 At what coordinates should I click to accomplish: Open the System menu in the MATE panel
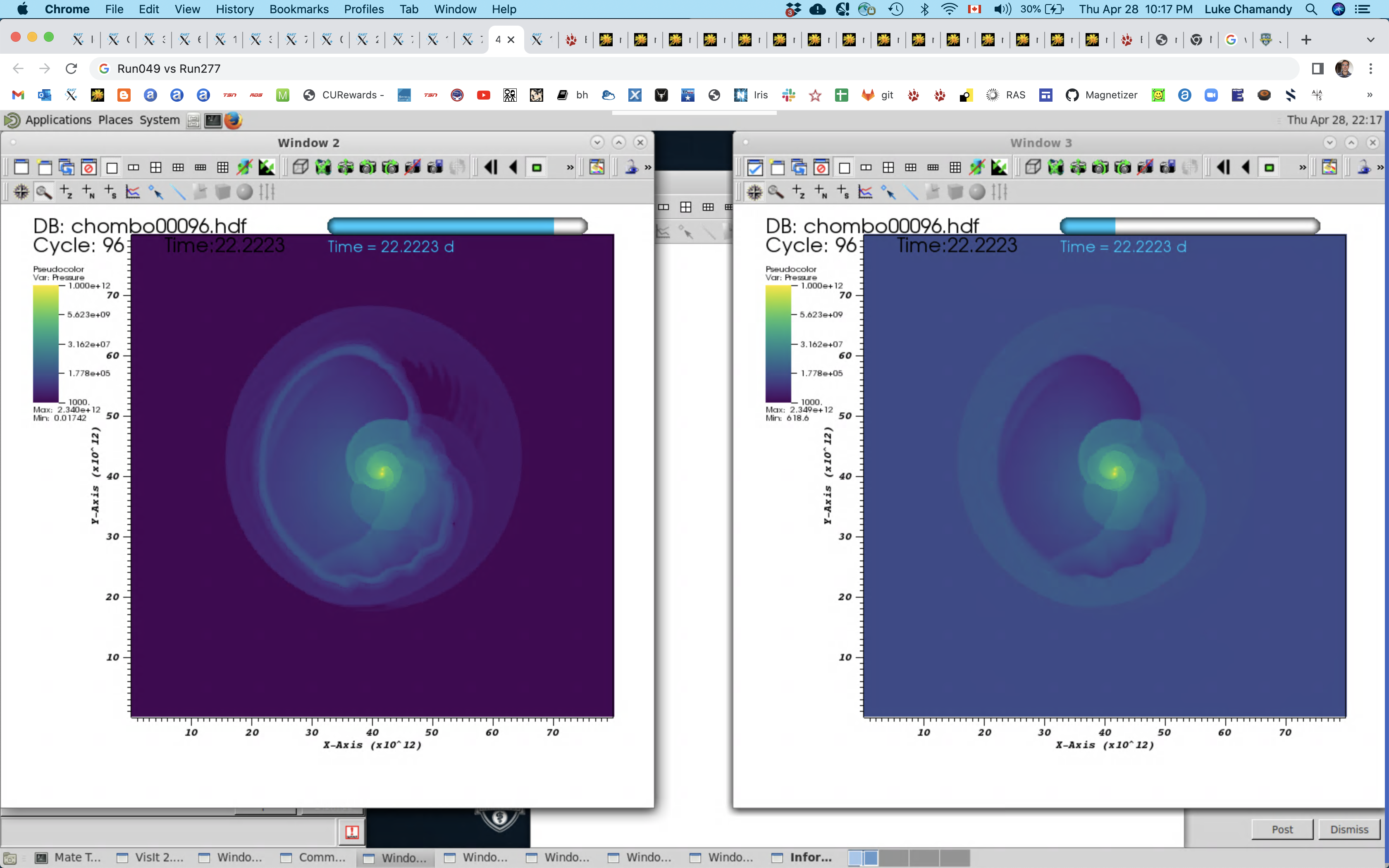(x=160, y=120)
